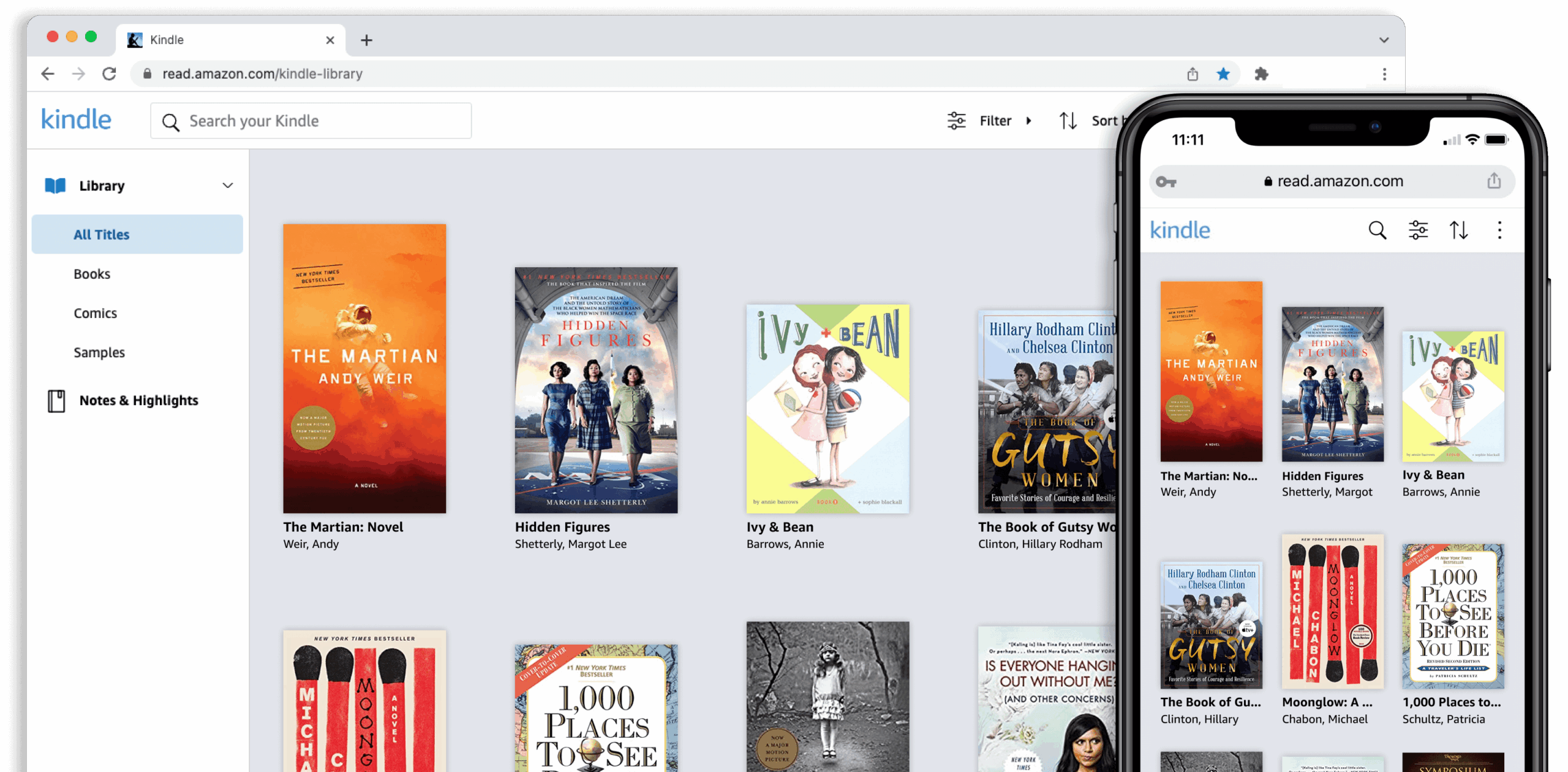This screenshot has height=772, width=1568.
Task: Collapse the Library section
Action: (x=227, y=184)
